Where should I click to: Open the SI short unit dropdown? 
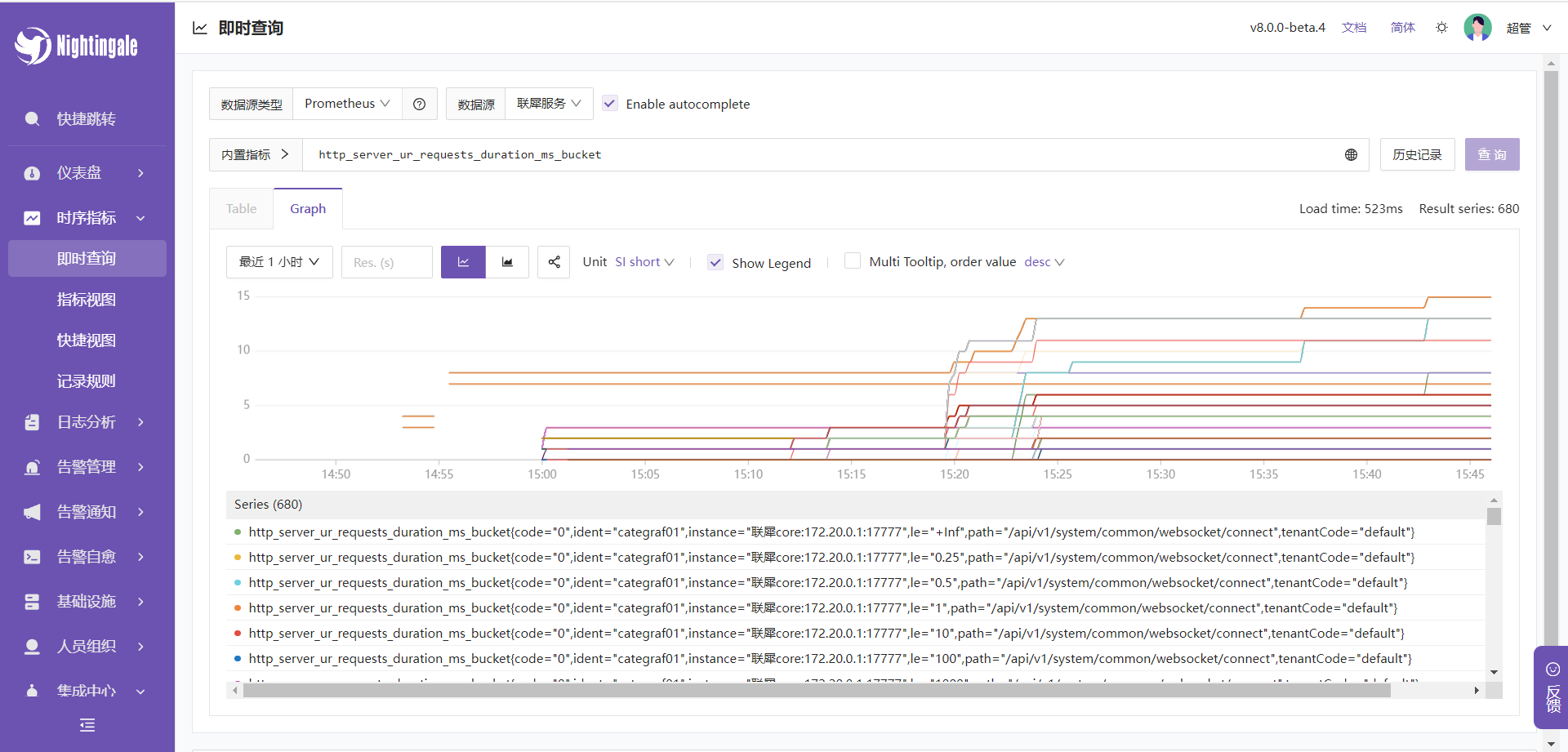[644, 262]
